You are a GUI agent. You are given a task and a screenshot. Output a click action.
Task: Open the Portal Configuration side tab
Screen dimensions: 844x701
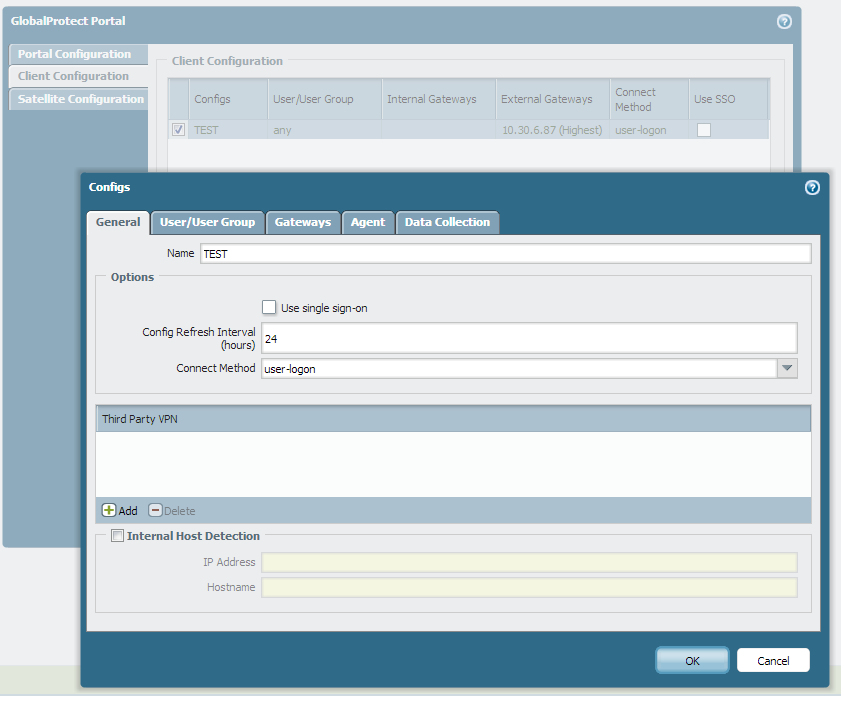[x=75, y=54]
